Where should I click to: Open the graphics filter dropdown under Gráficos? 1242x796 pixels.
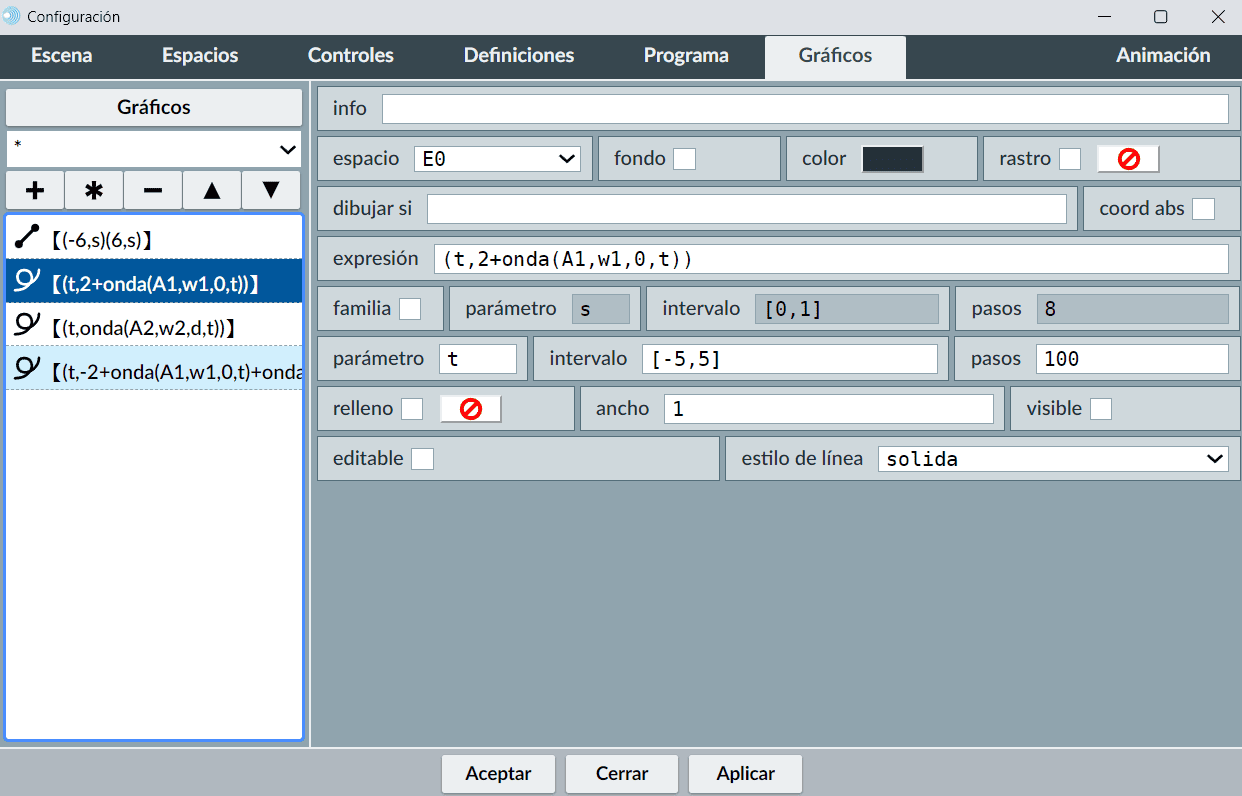(x=154, y=149)
